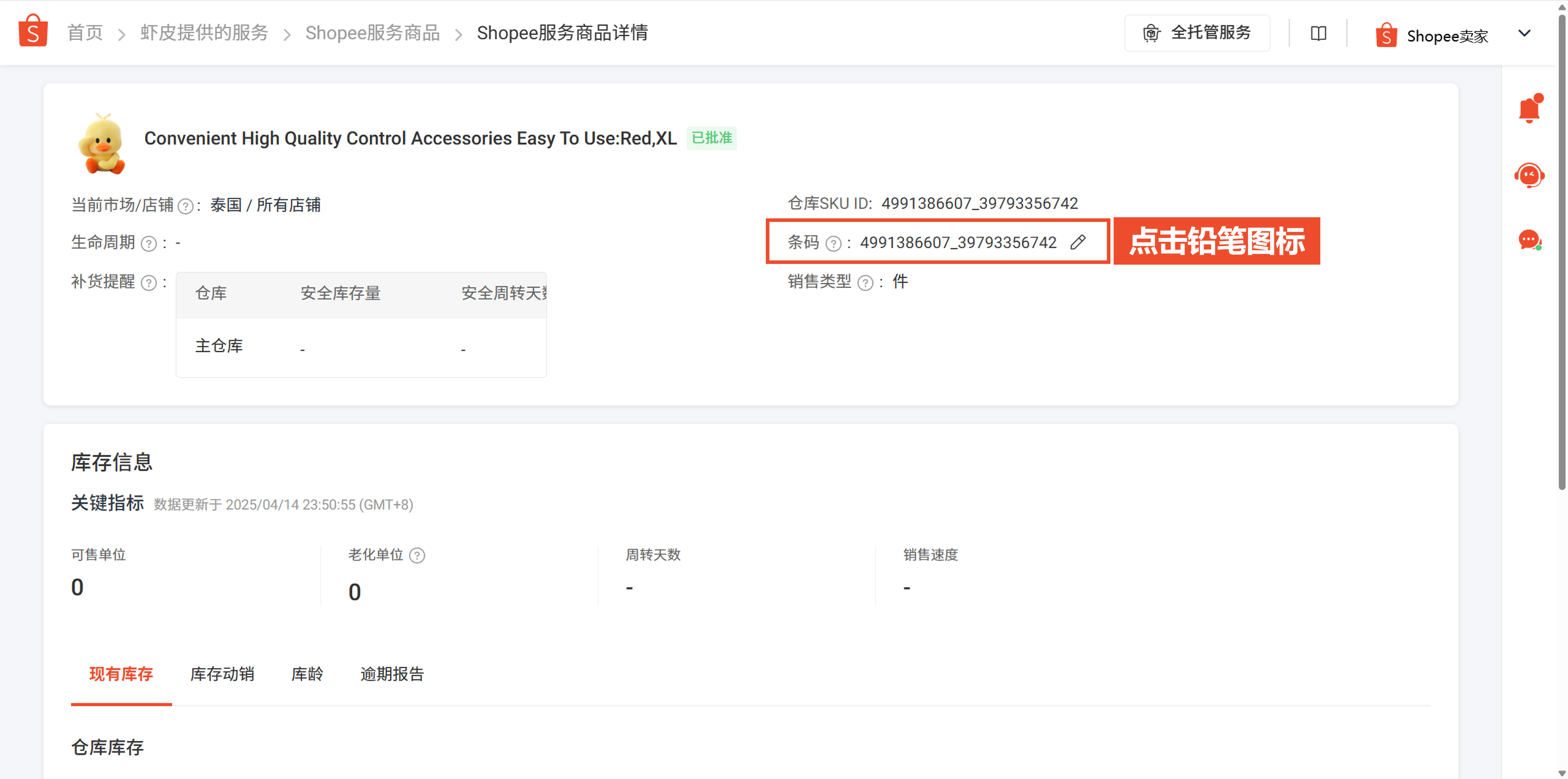Click the Shopee logo in the header

tap(33, 31)
